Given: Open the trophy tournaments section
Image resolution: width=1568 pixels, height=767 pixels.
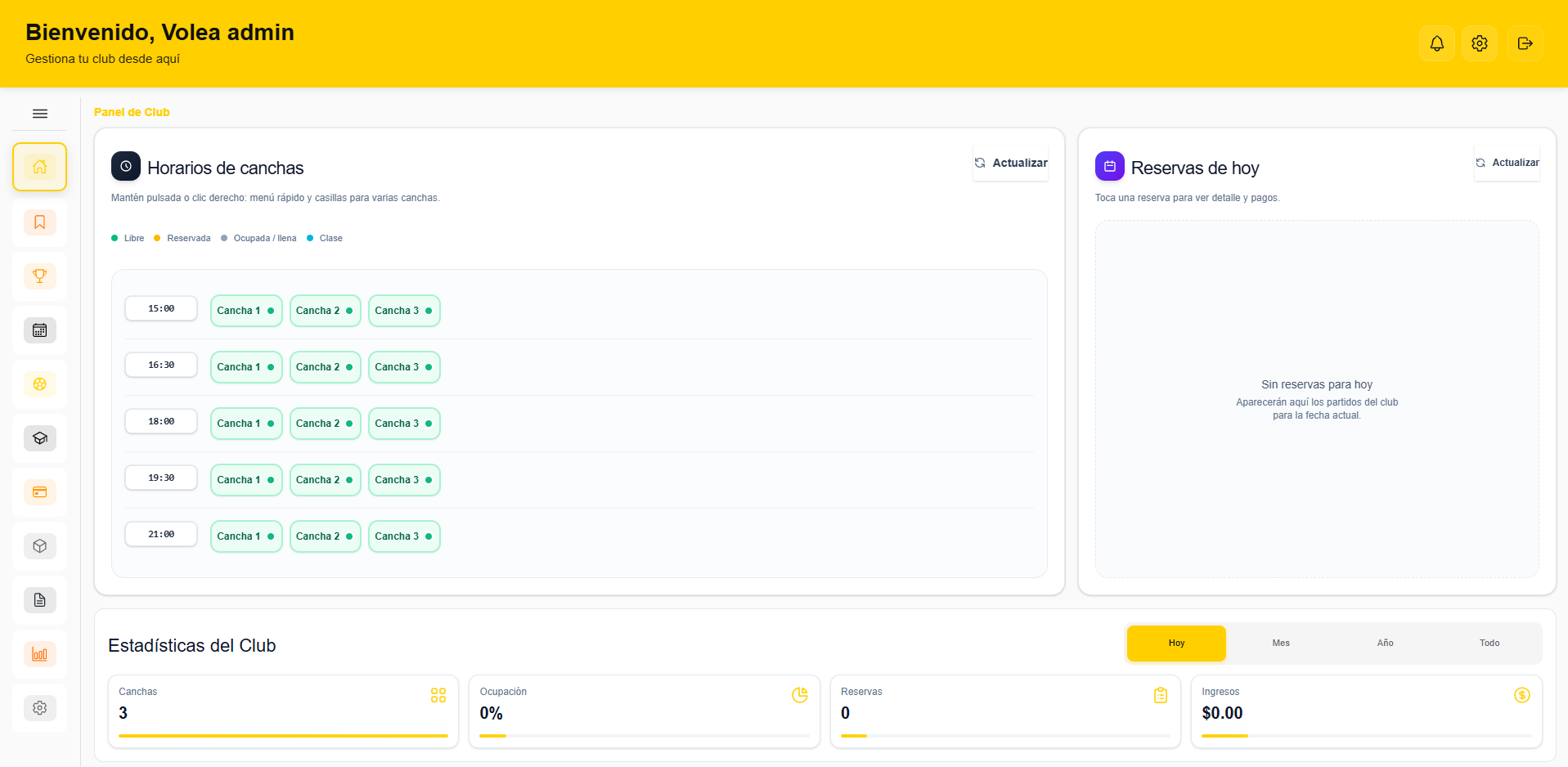Looking at the screenshot, I should tap(39, 276).
